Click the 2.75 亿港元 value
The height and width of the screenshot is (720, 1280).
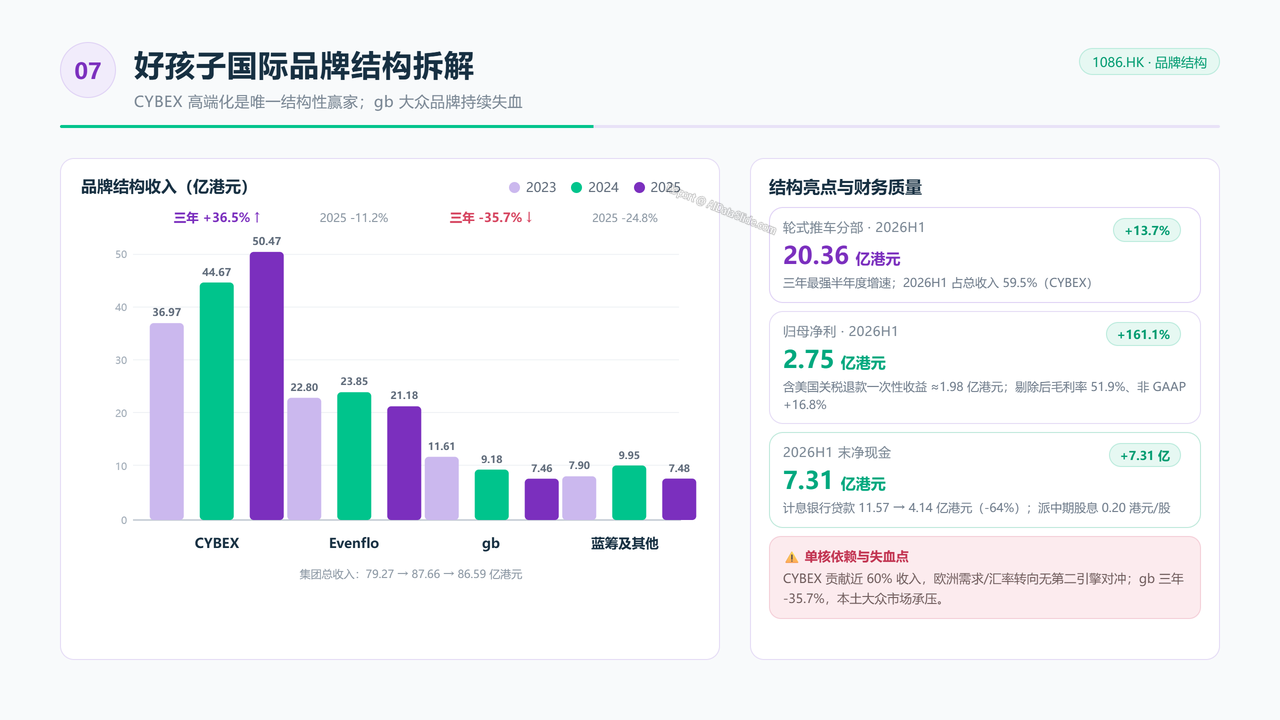click(x=835, y=360)
